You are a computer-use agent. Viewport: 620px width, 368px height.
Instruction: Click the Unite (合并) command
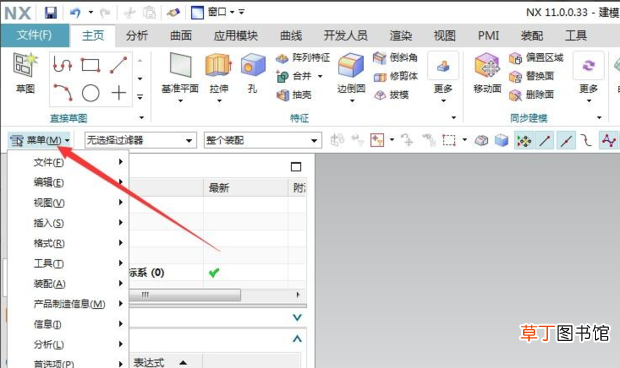coord(295,76)
